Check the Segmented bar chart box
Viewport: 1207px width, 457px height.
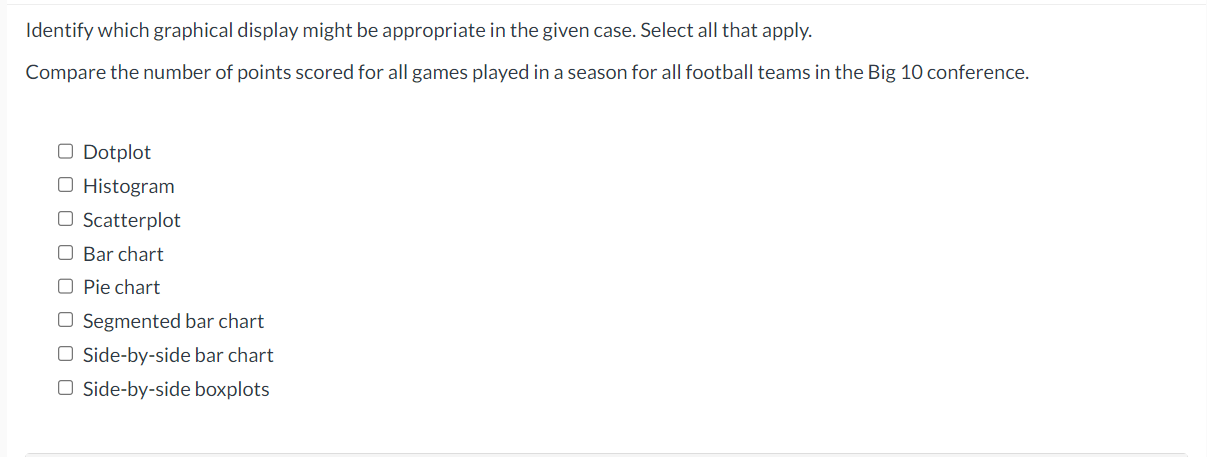click(66, 321)
